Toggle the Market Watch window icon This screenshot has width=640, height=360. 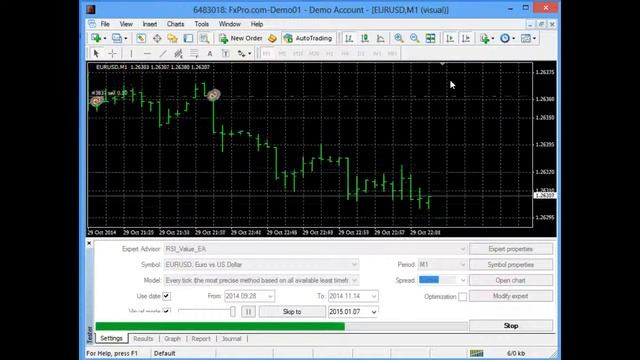coord(141,38)
